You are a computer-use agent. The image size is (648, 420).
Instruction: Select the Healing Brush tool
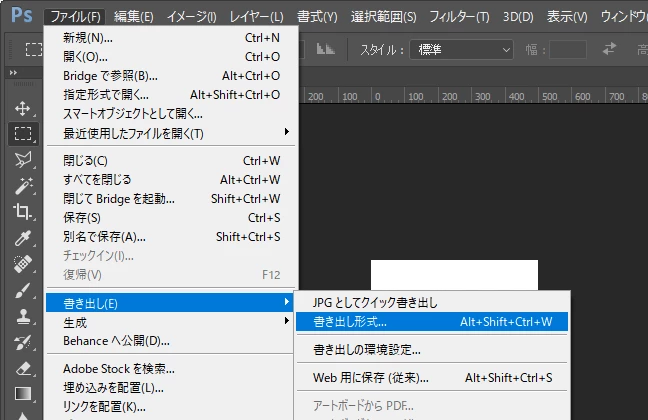[x=23, y=264]
